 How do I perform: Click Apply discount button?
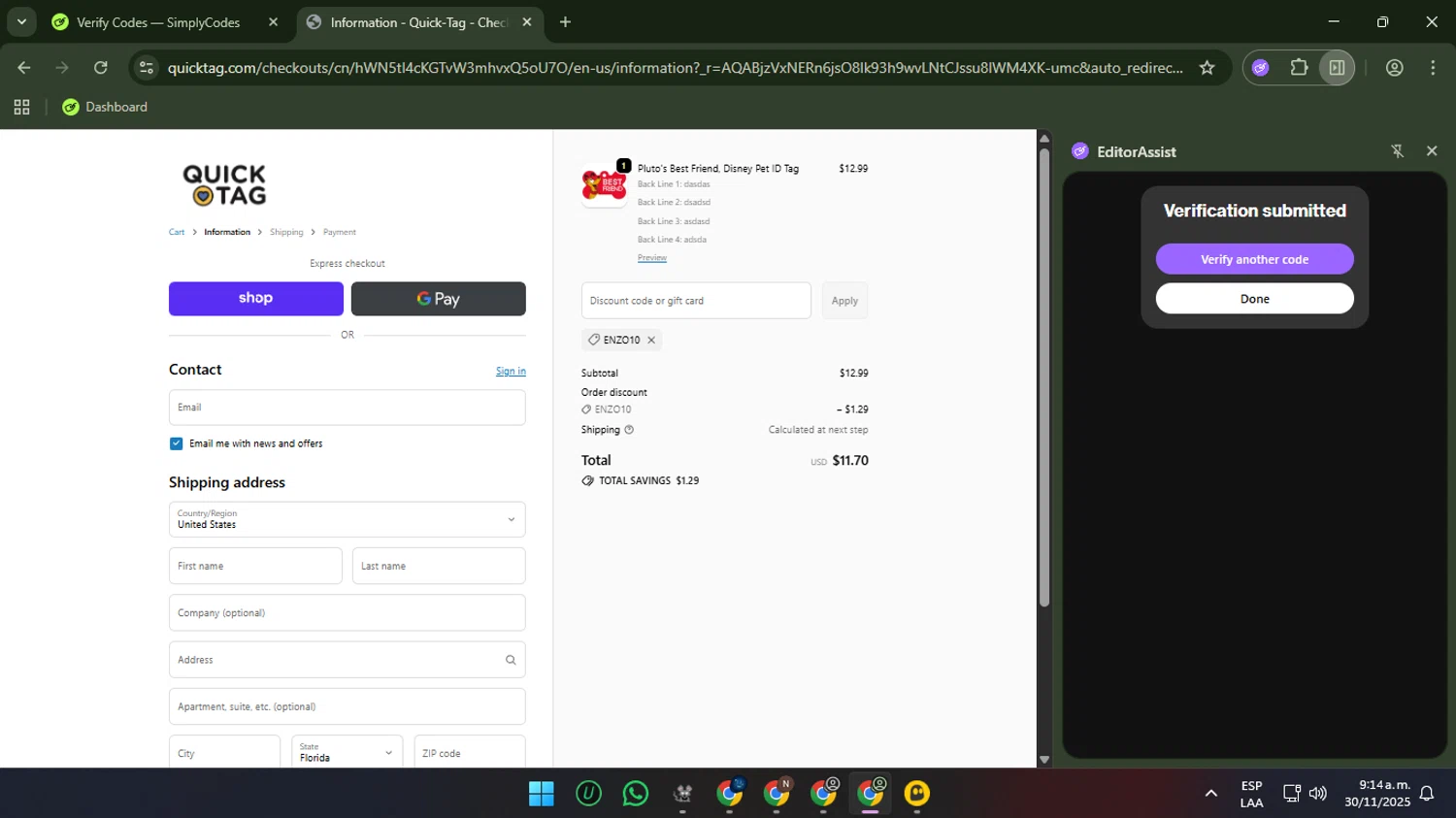coord(844,301)
